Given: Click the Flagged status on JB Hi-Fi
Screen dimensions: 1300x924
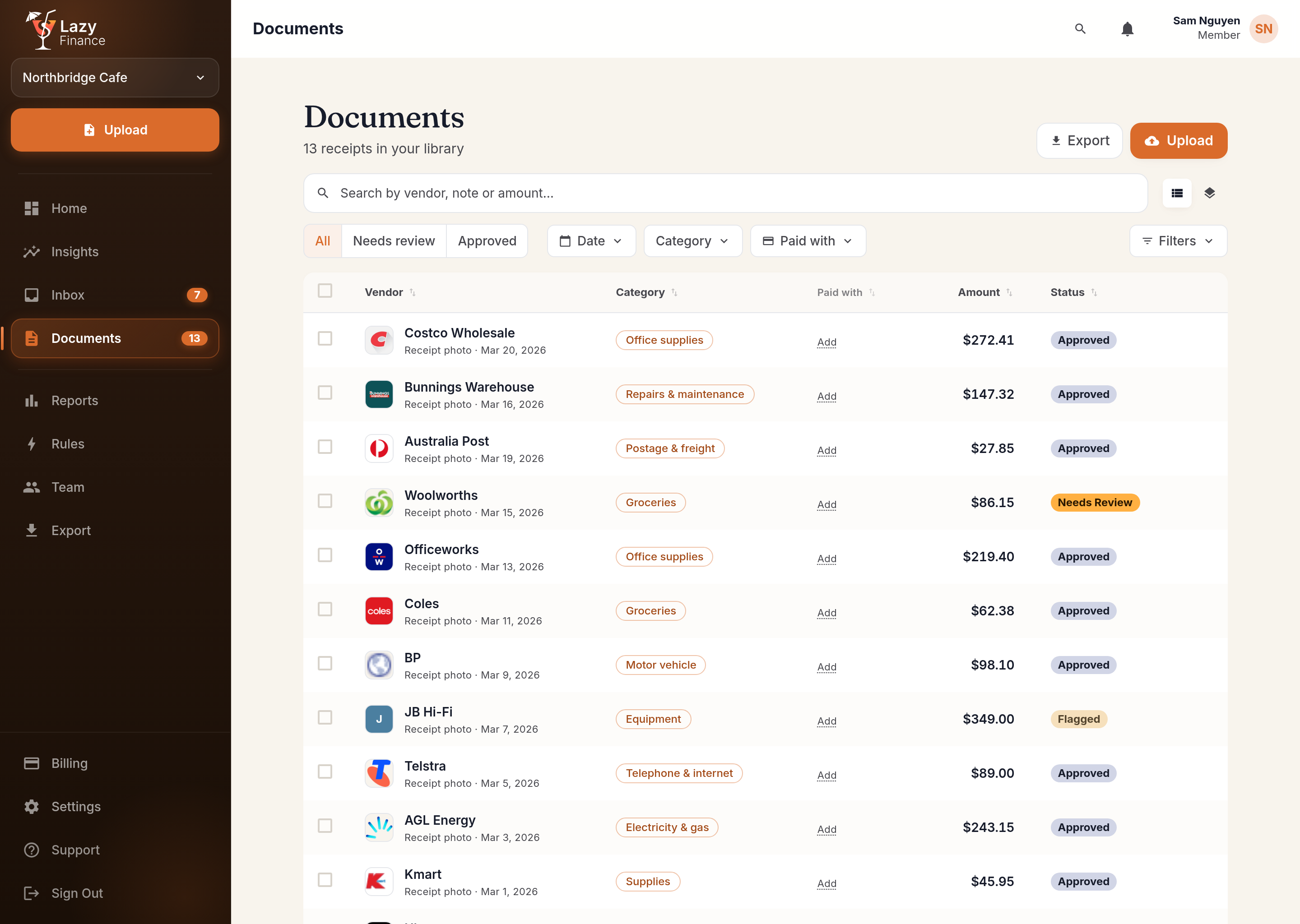Looking at the screenshot, I should click(1078, 719).
